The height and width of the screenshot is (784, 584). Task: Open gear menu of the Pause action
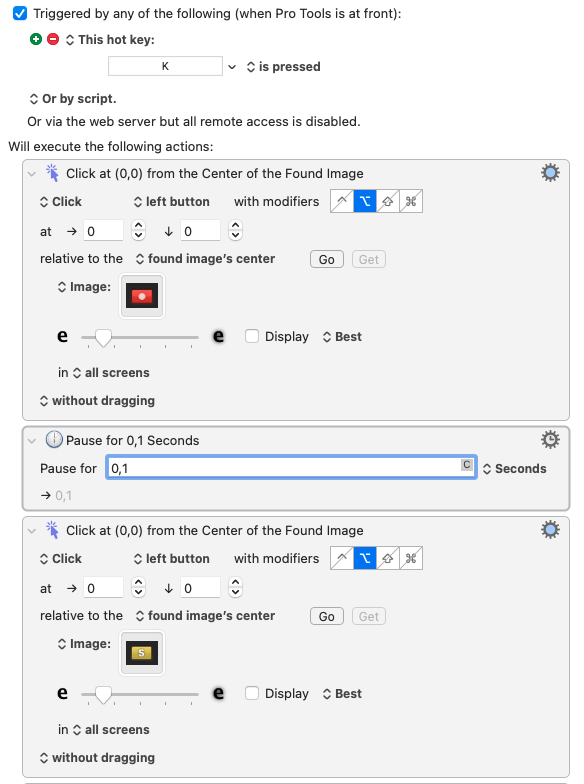[550, 440]
